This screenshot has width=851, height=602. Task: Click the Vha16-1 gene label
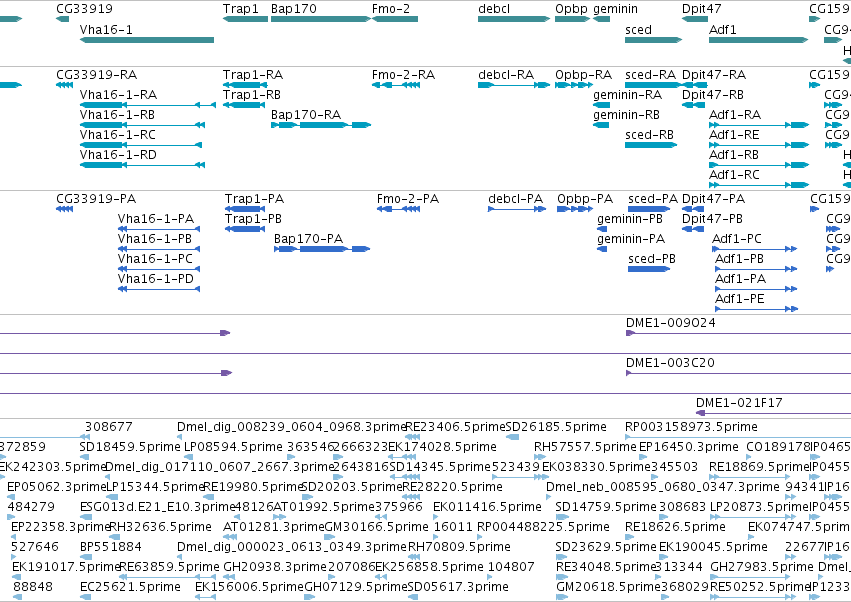click(x=106, y=29)
